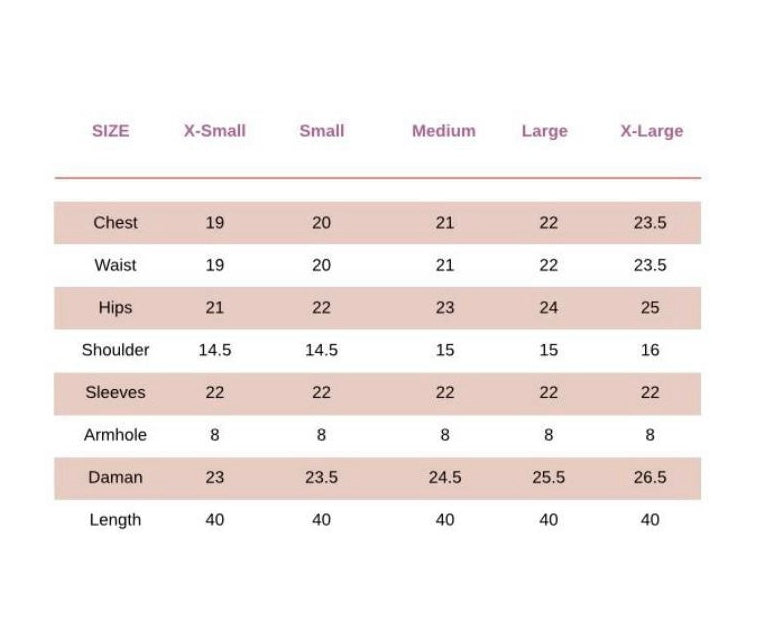Screen dimensions: 760x617
Task: Click the Hips row label
Action: [115, 308]
